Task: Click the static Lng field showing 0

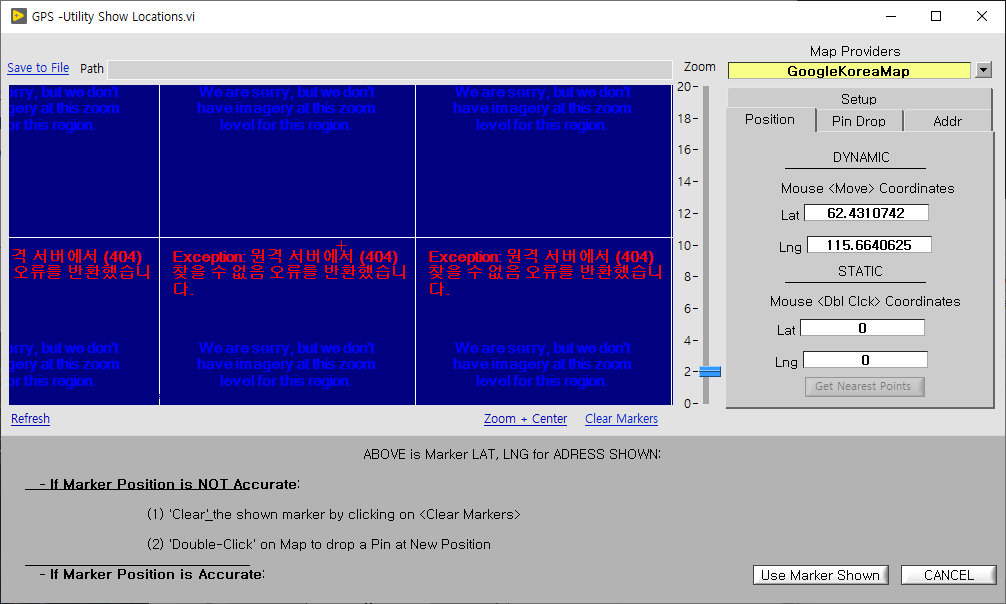Action: (865, 359)
